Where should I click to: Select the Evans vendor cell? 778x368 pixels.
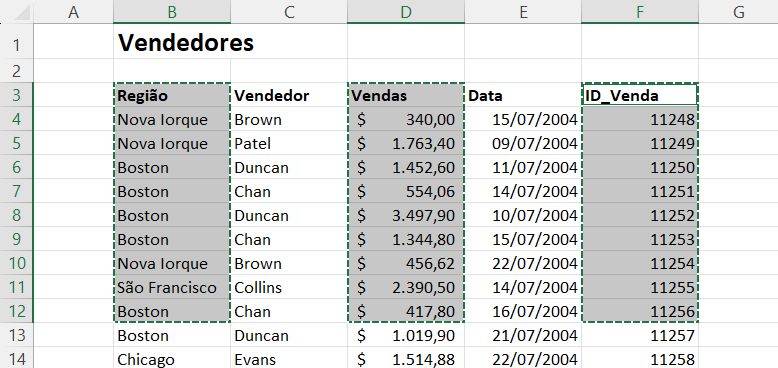[x=289, y=359]
